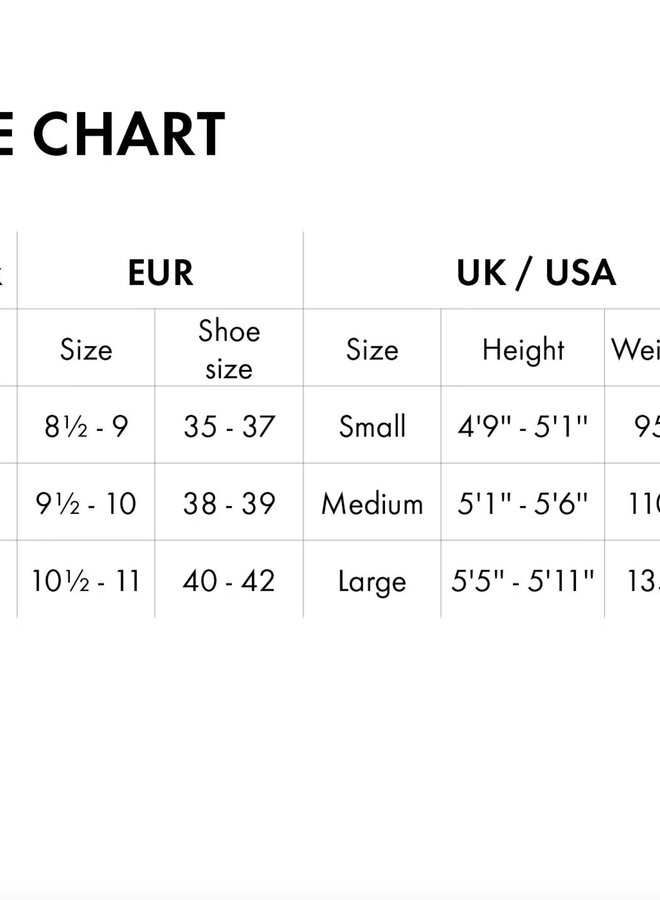Select the Size header under UK / USA
660x900 pixels.
(x=372, y=349)
